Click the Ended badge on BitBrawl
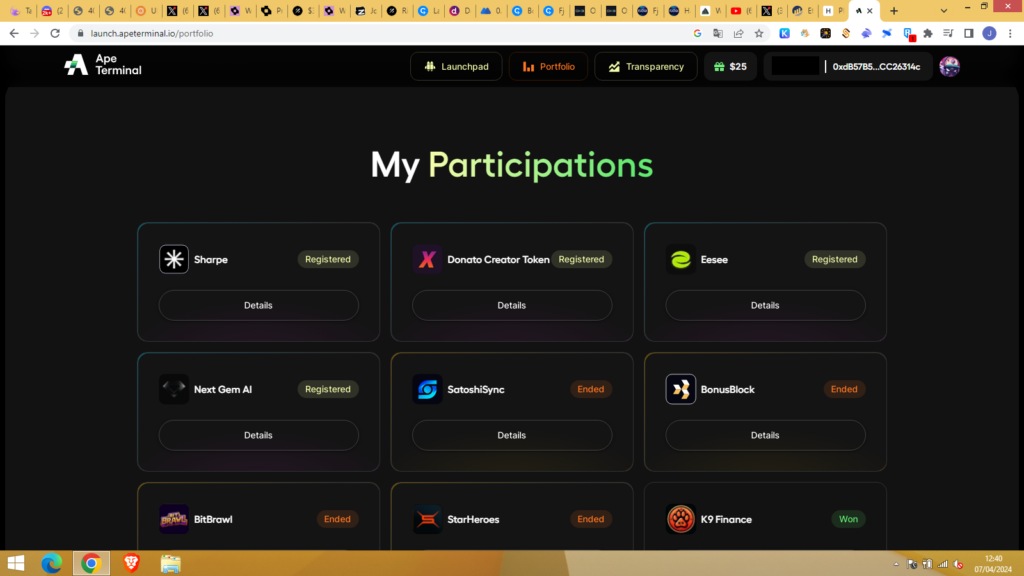The width and height of the screenshot is (1024, 576). 337,519
